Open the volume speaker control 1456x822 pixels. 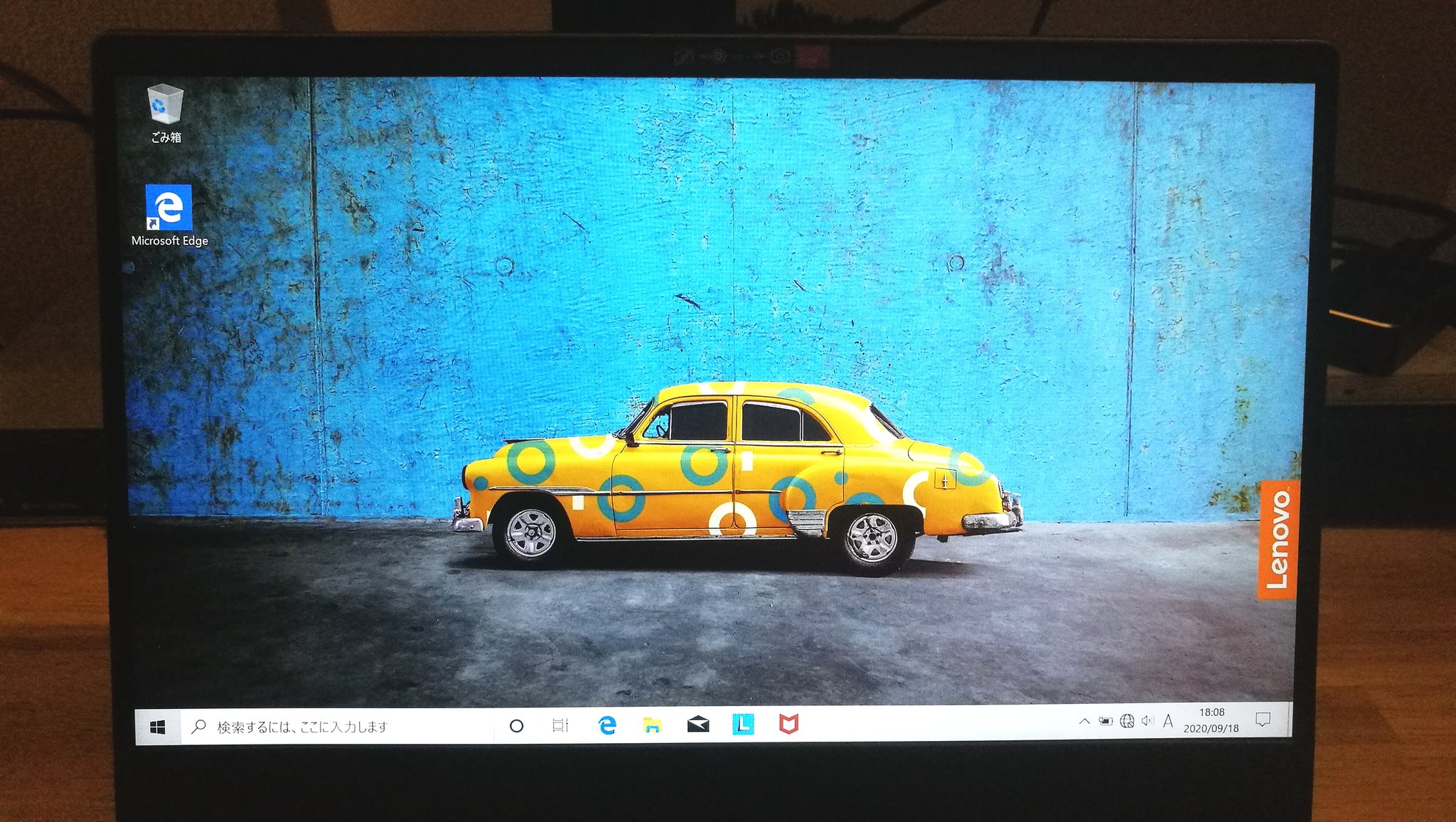coord(1147,721)
